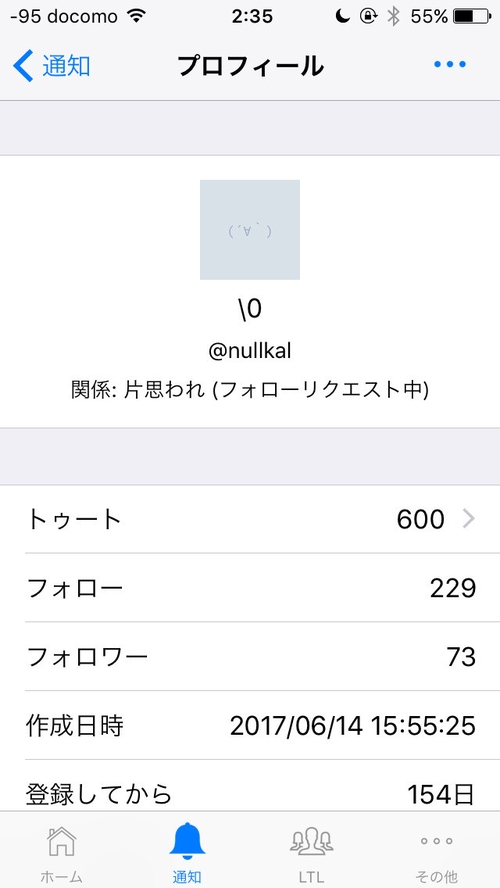Tap the @nullkal username

[x=250, y=351]
